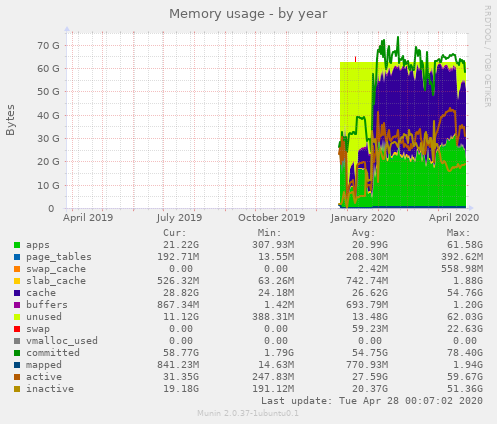Click the active brown legend swatch
Screen dimensions: 497x424
pyautogui.click(x=17, y=377)
